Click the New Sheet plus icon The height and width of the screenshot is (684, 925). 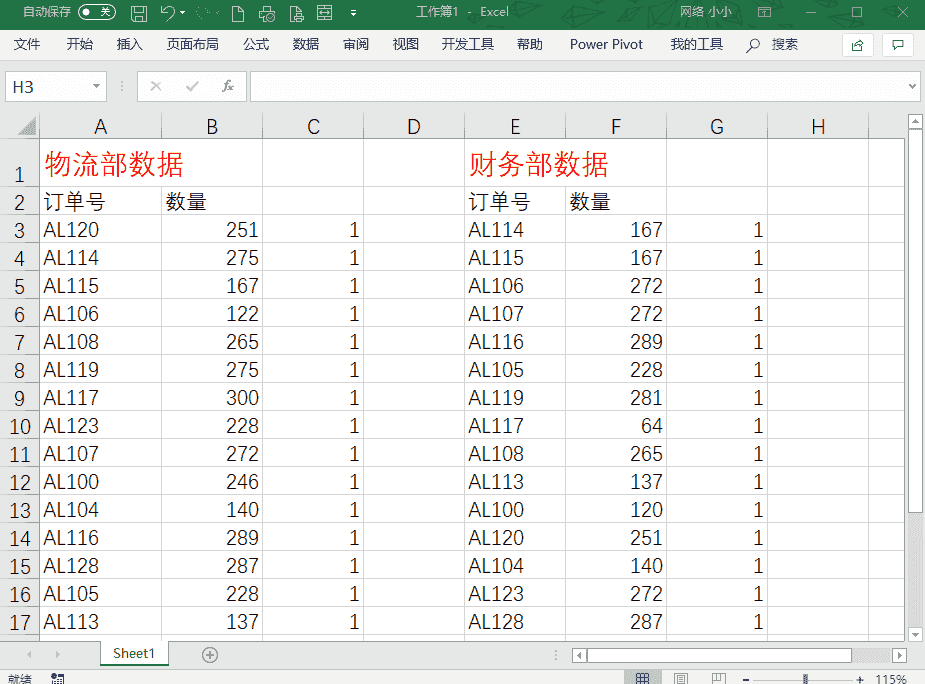210,654
